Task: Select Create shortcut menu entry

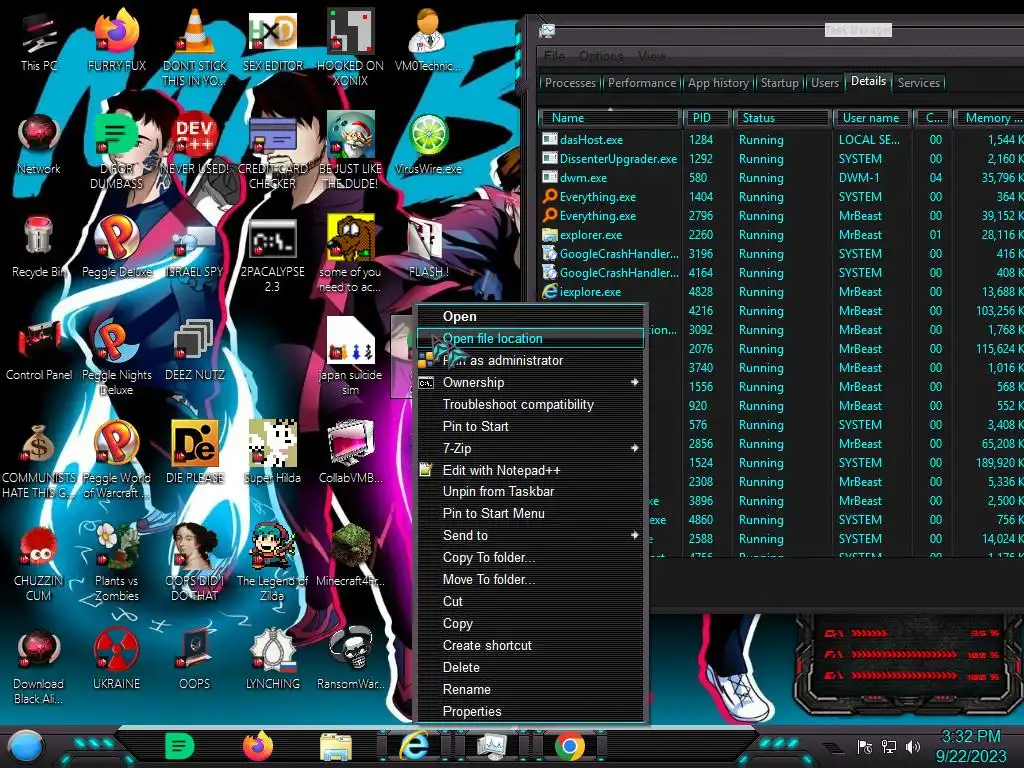Action: pos(530,645)
